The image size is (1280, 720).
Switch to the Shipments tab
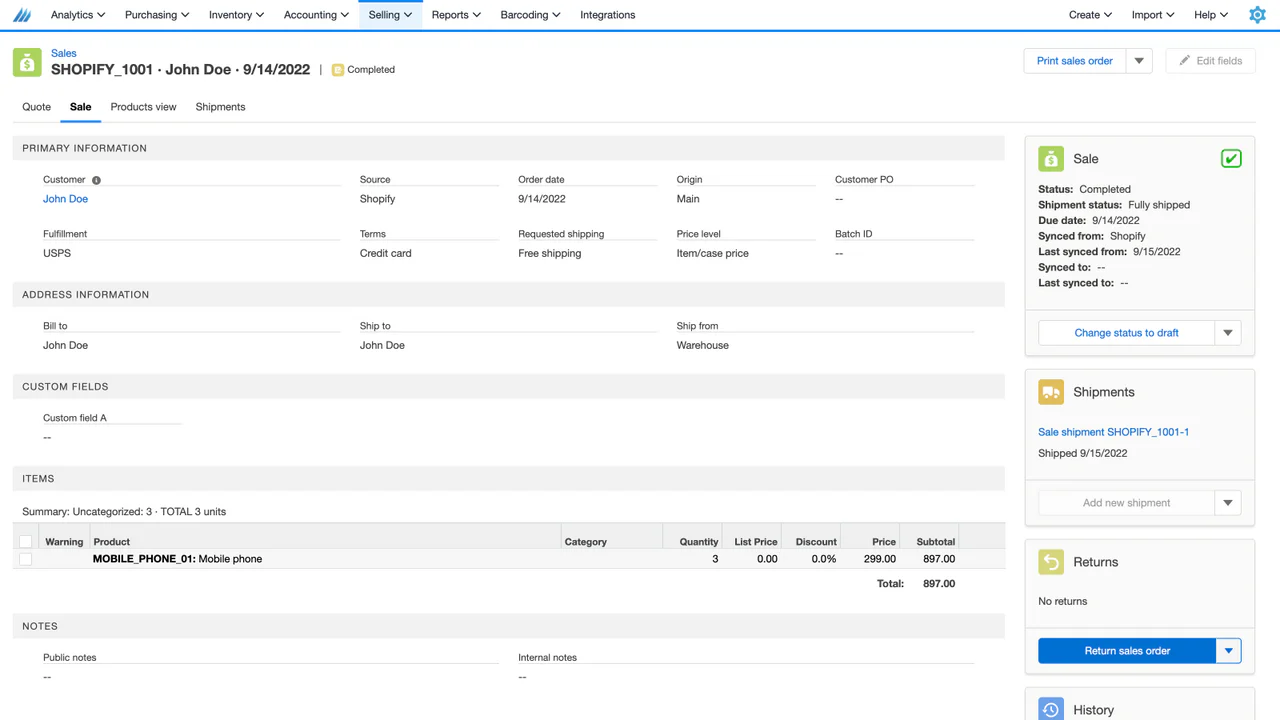pos(220,107)
